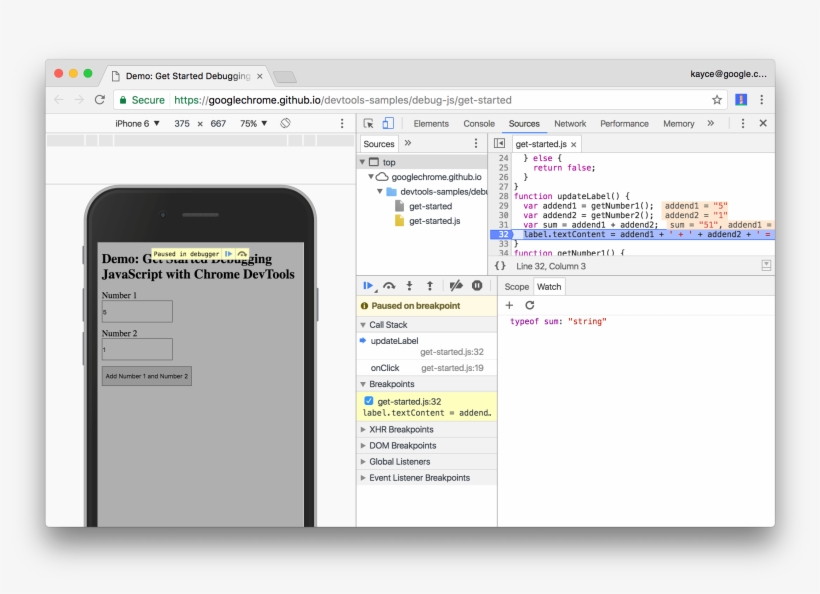Toggle the device toolbar in DevTools
Viewport: 820px width, 594px height.
(x=388, y=124)
